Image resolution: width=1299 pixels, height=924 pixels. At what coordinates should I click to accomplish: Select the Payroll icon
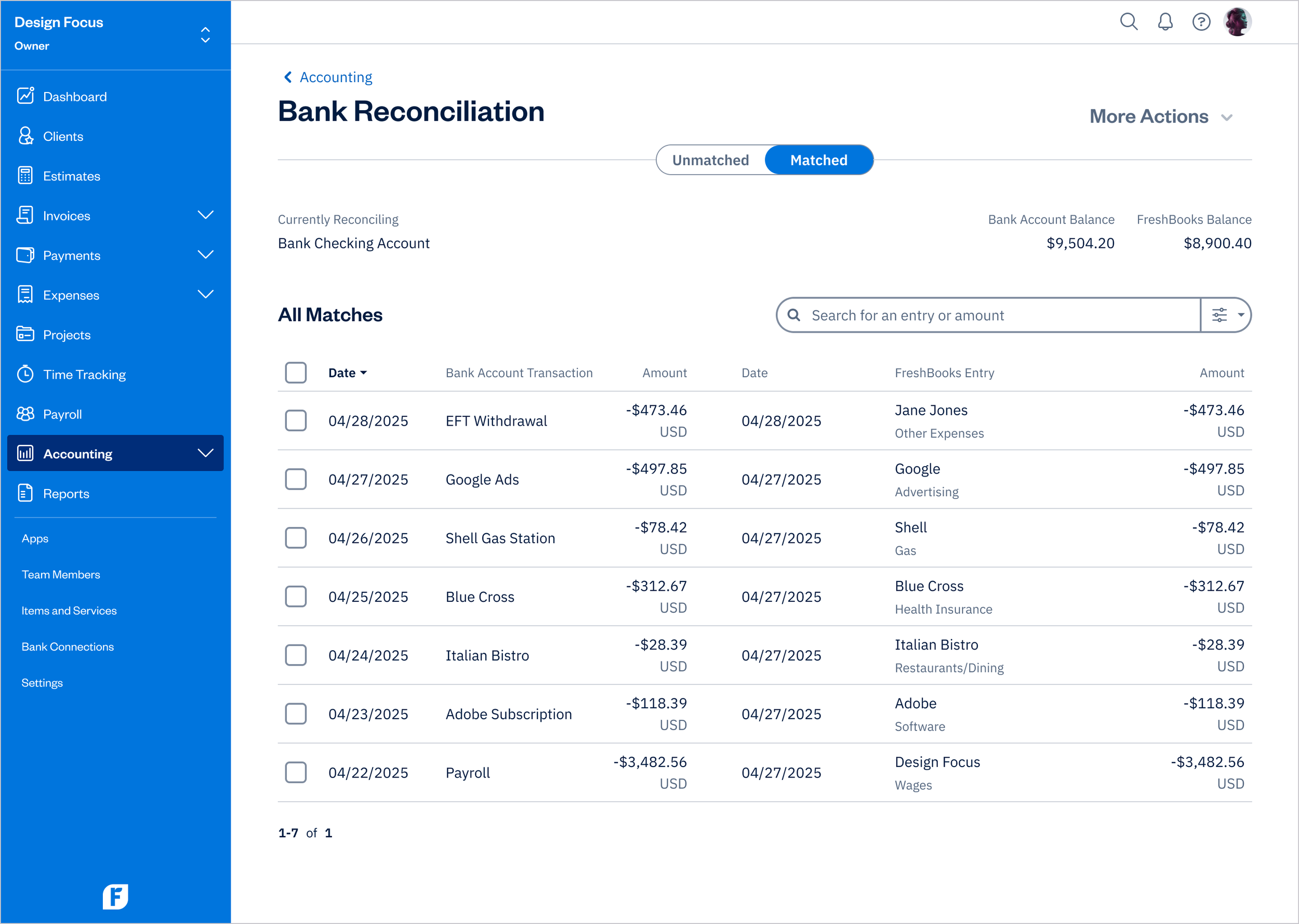pos(25,414)
